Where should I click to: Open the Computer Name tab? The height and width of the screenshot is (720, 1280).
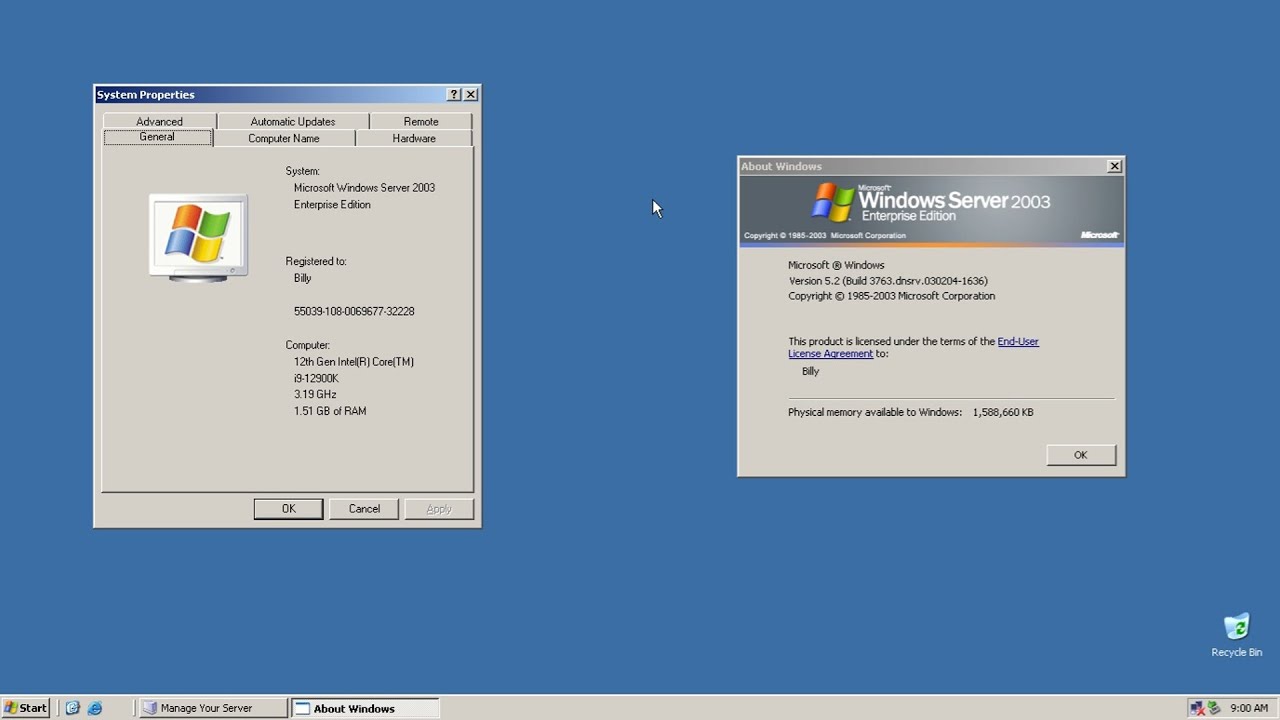pos(284,138)
